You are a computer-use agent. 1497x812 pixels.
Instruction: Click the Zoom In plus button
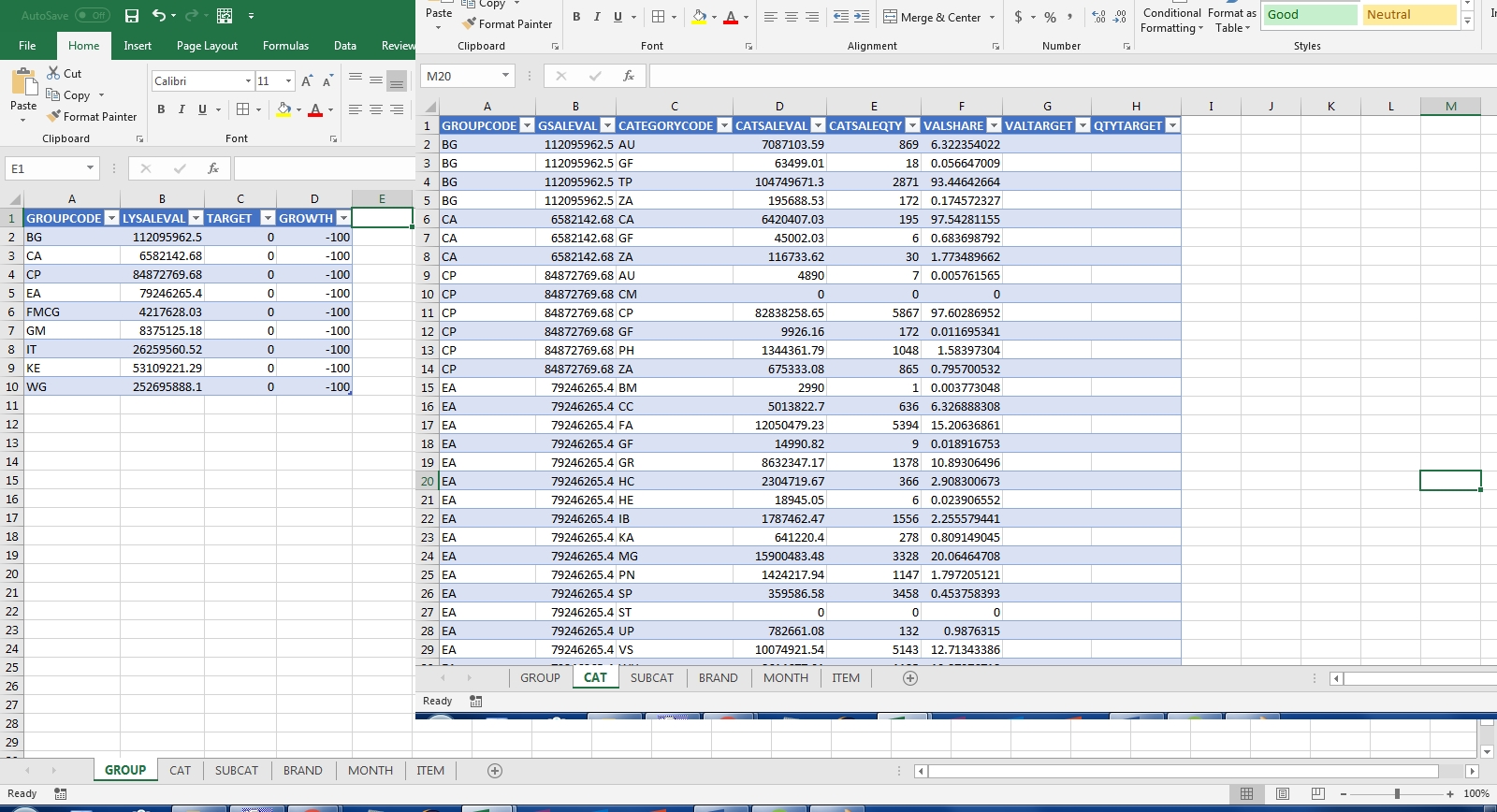tap(1450, 793)
